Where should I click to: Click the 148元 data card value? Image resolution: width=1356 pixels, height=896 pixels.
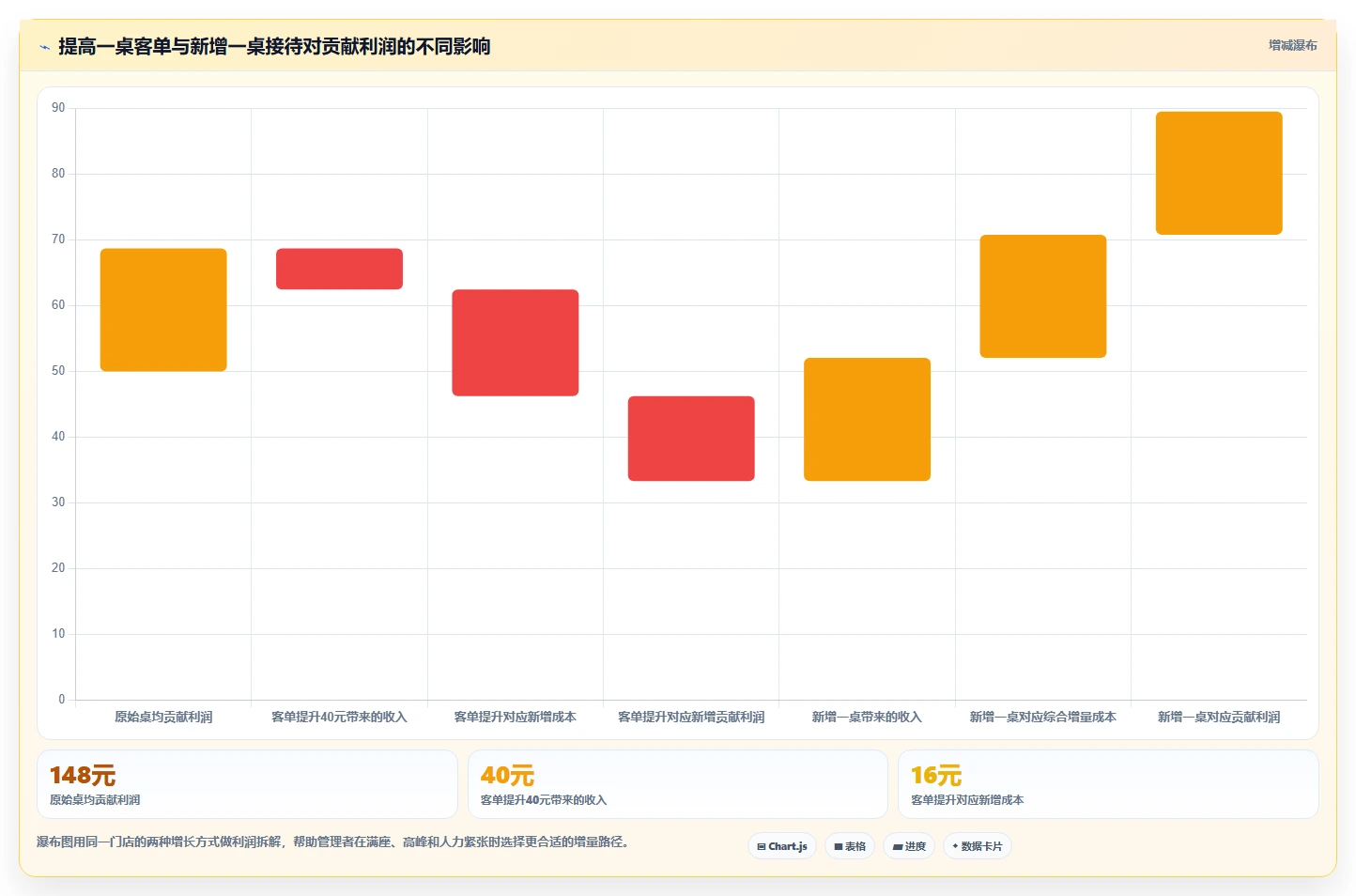coord(83,776)
